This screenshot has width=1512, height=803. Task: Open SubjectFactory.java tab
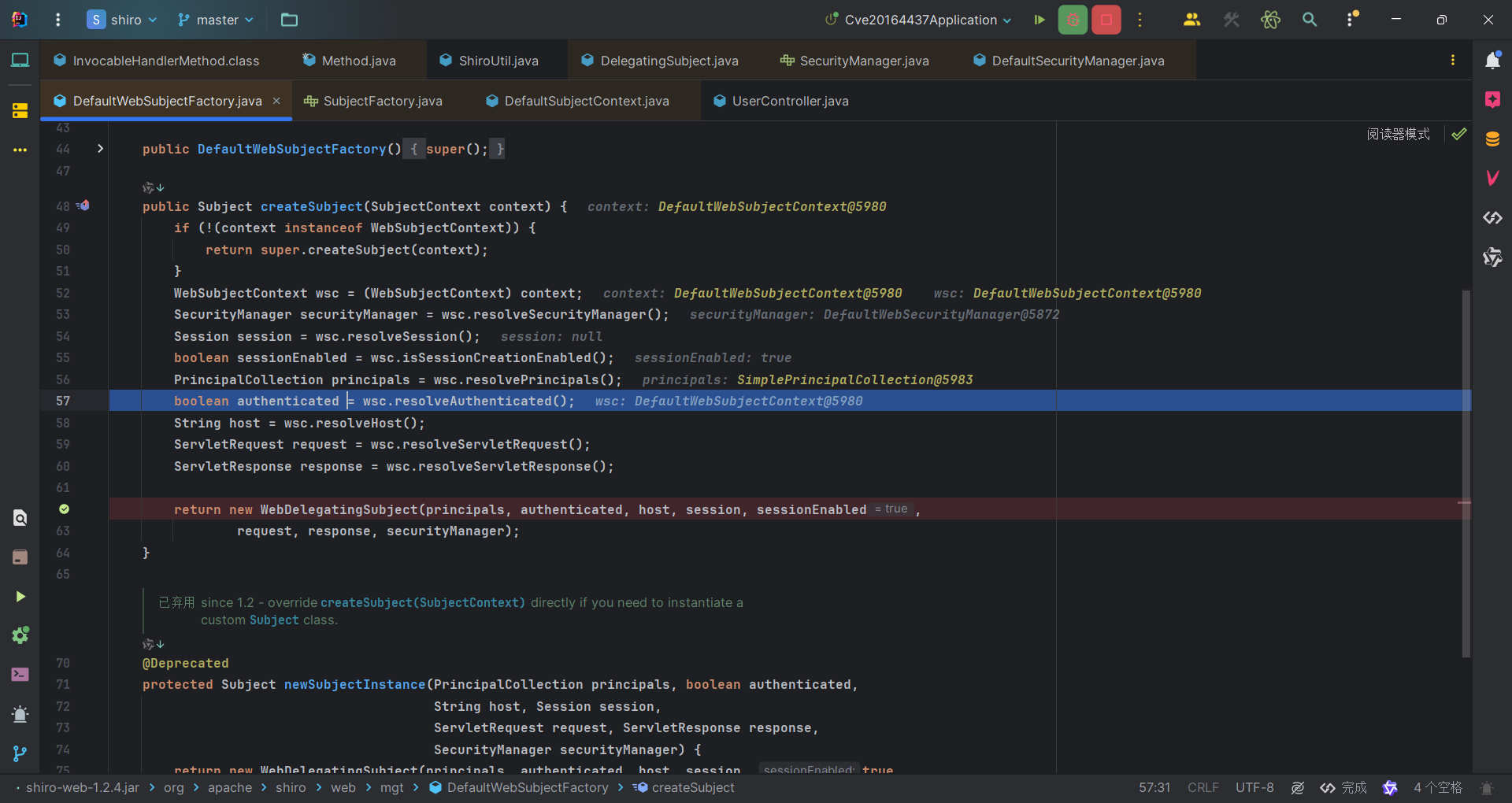click(x=373, y=101)
